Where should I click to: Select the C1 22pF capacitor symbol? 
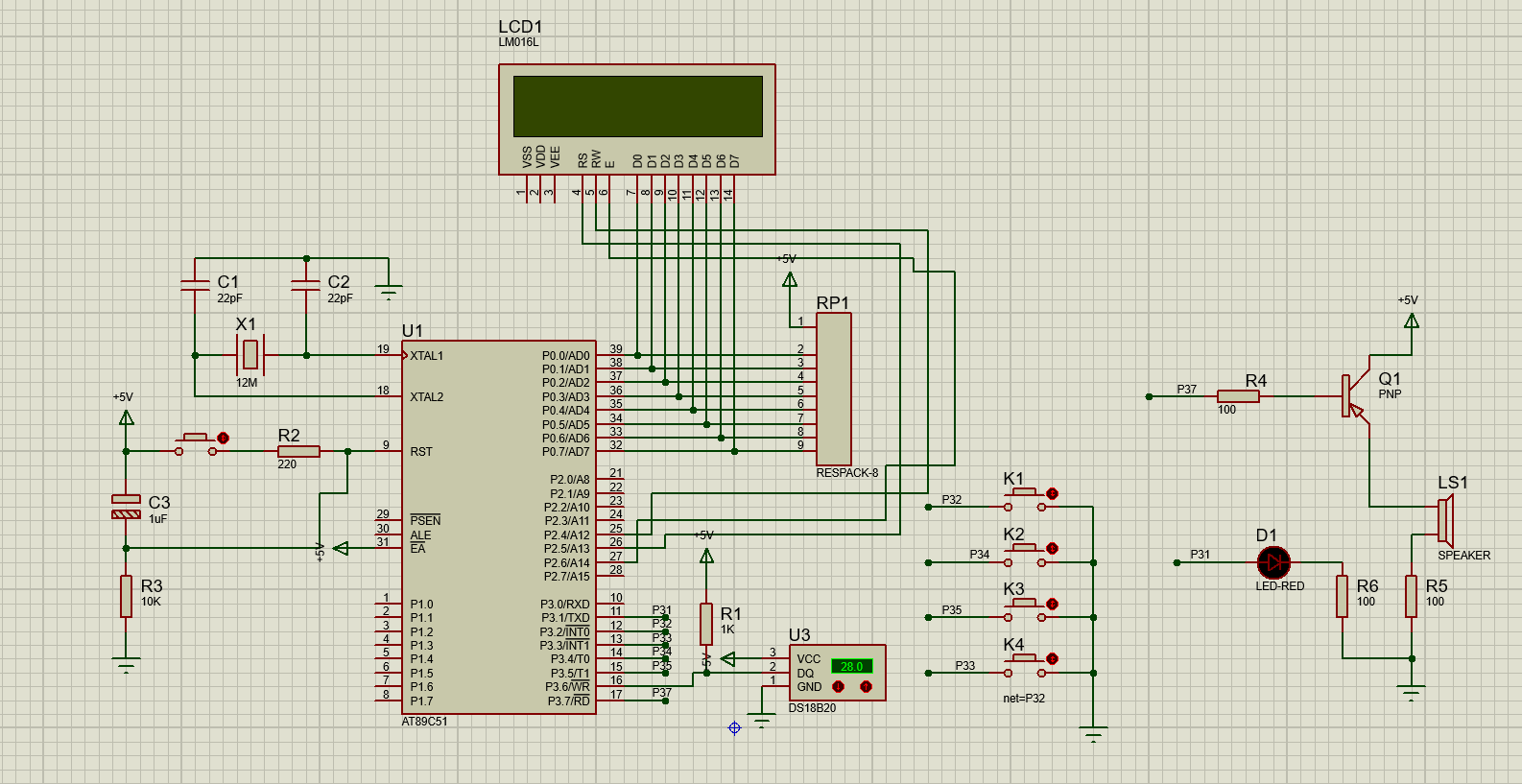point(195,285)
